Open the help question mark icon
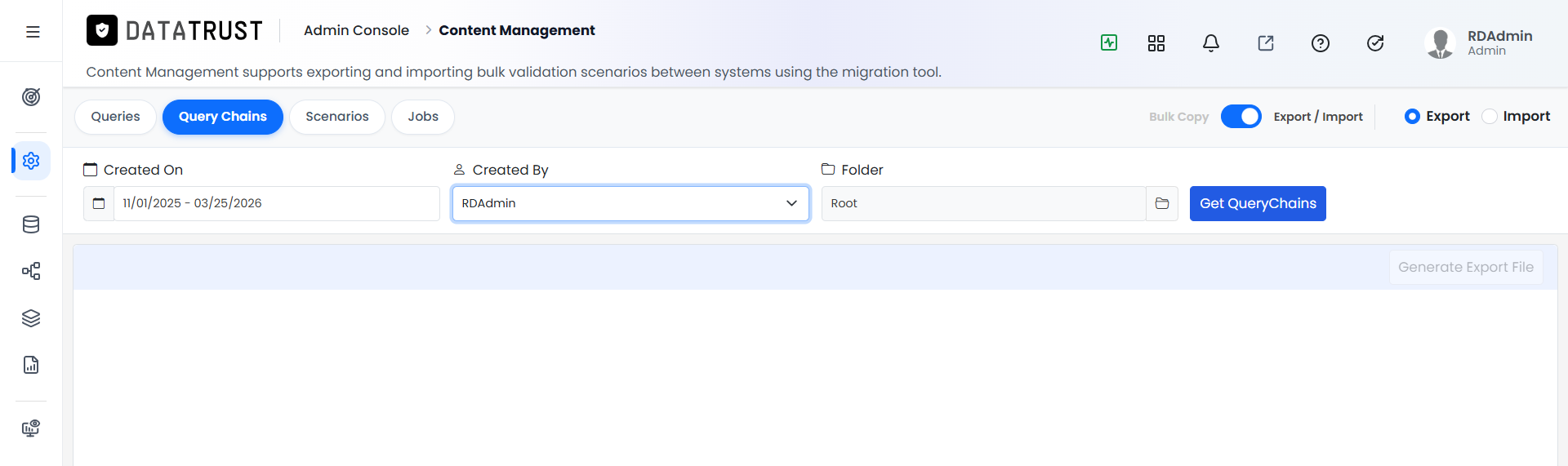This screenshot has width=1568, height=466. pos(1321,43)
